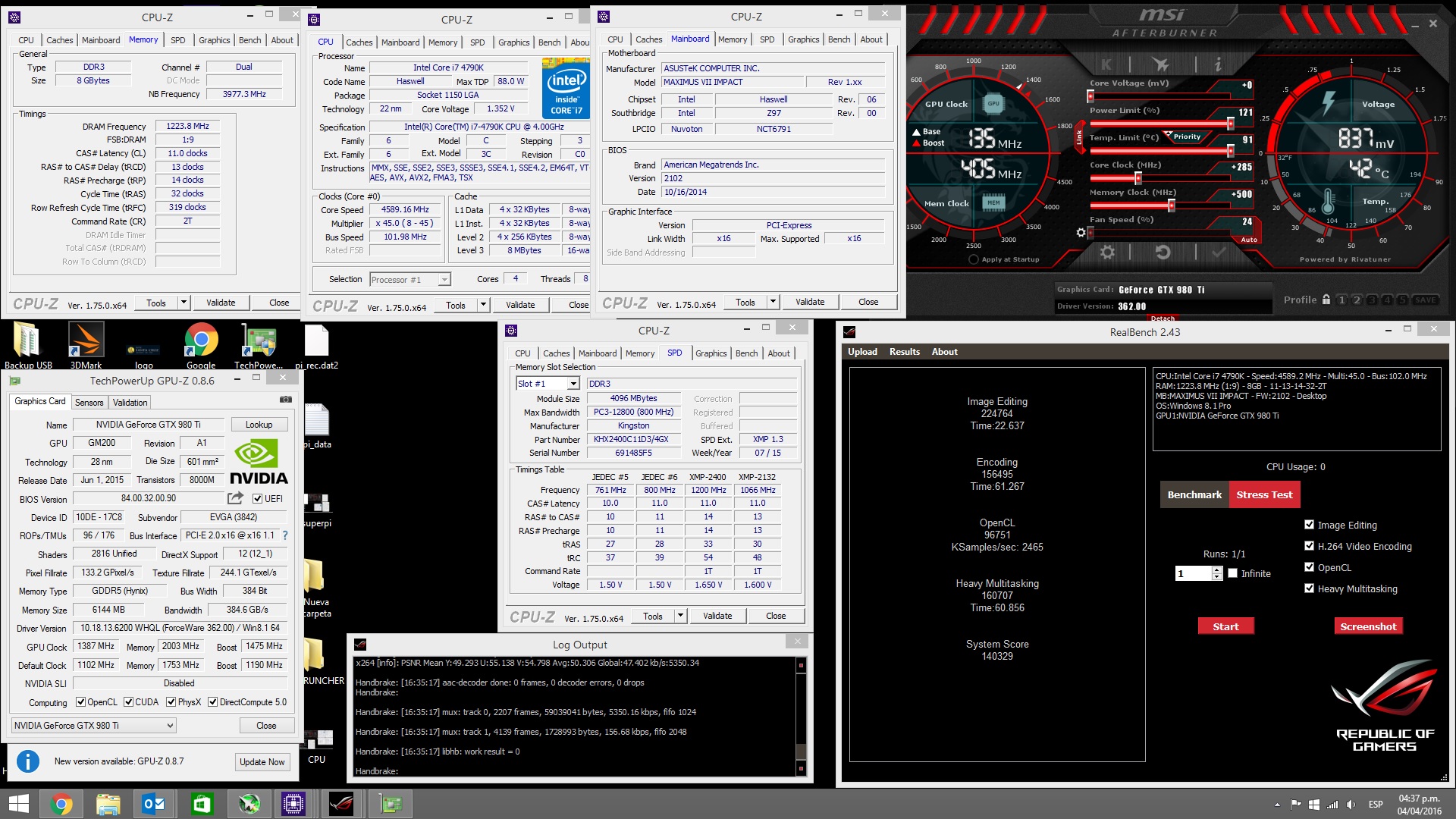The width and height of the screenshot is (1456, 819).
Task: Open Chrome from the taskbar
Action: click(62, 804)
